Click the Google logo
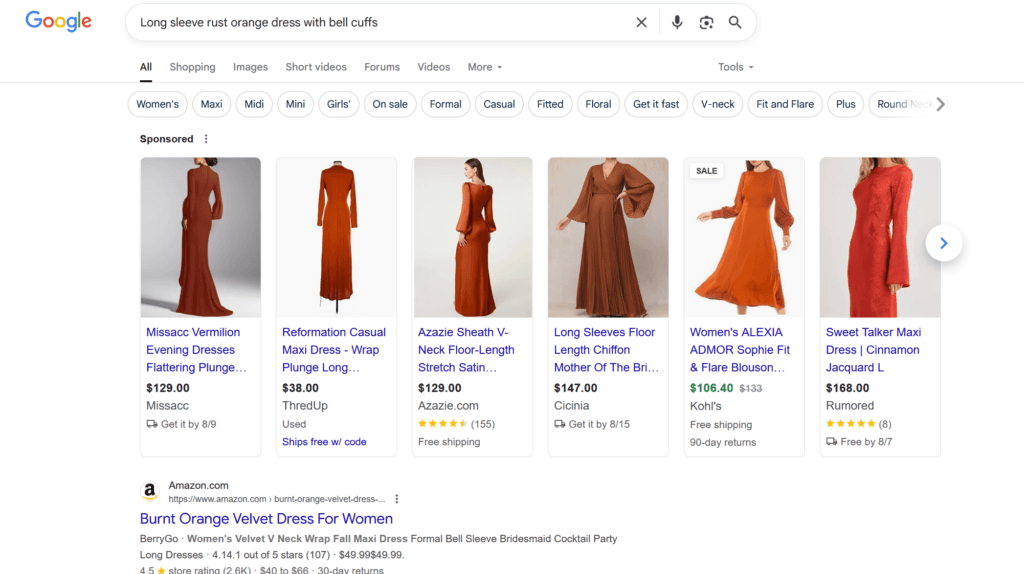Viewport: 1024px width, 574px height. pyautogui.click(x=59, y=21)
